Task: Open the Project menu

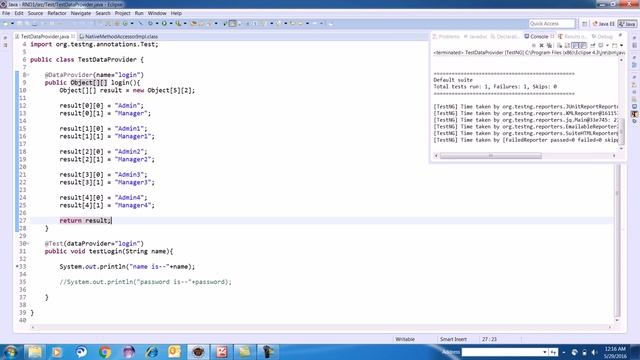Action: (122, 13)
